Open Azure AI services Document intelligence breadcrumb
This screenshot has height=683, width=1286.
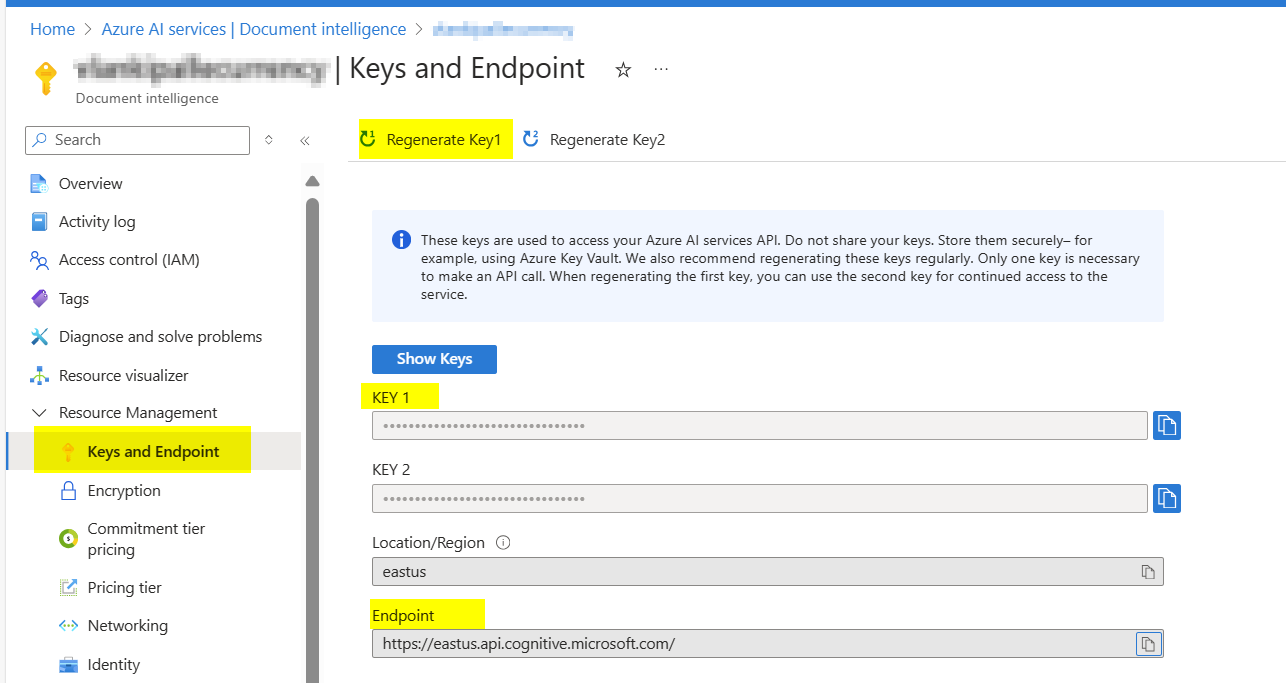tap(254, 29)
